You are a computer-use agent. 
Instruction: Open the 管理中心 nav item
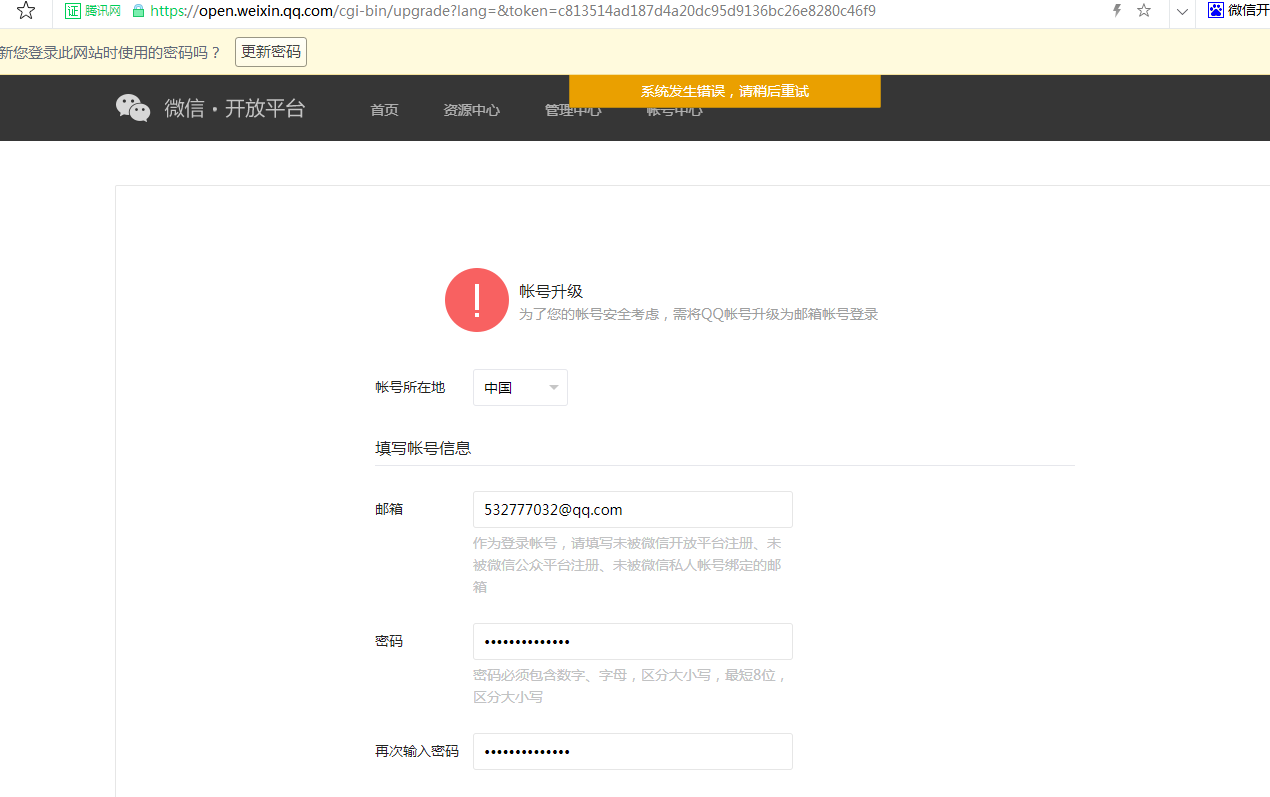point(573,111)
